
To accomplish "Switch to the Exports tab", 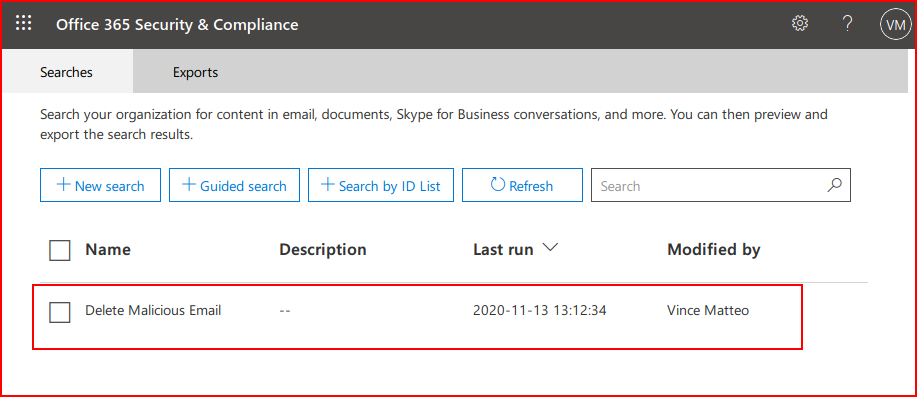I will (x=195, y=73).
